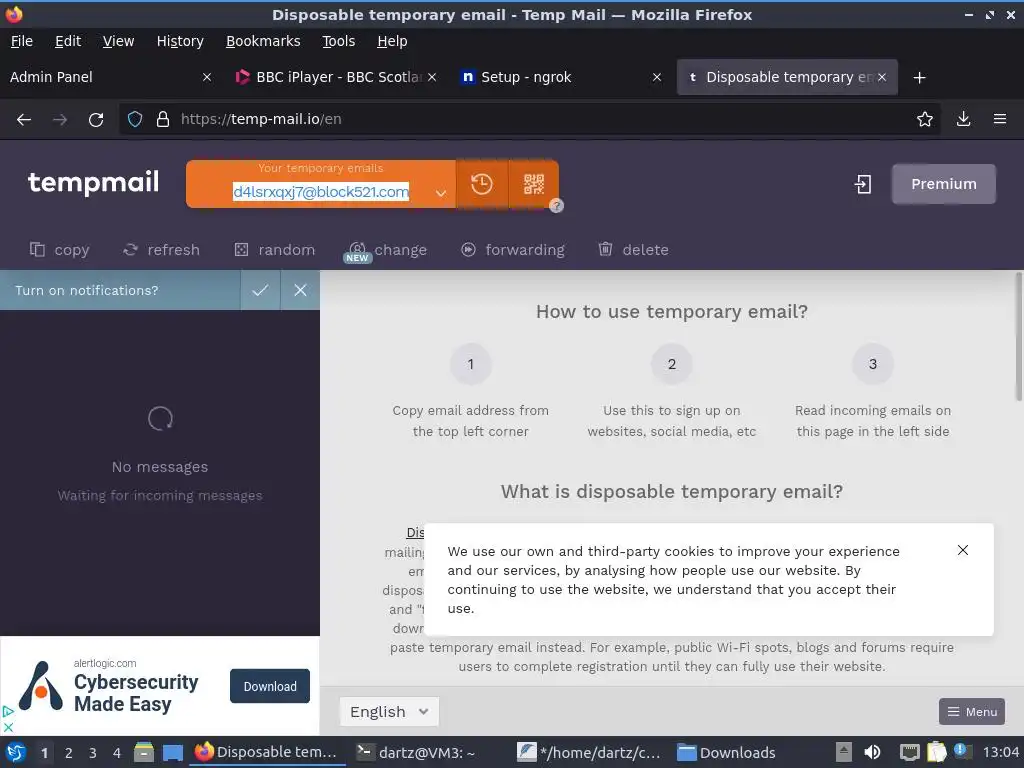Image resolution: width=1024 pixels, height=768 pixels.
Task: Delete the current temporary email
Action: [633, 249]
